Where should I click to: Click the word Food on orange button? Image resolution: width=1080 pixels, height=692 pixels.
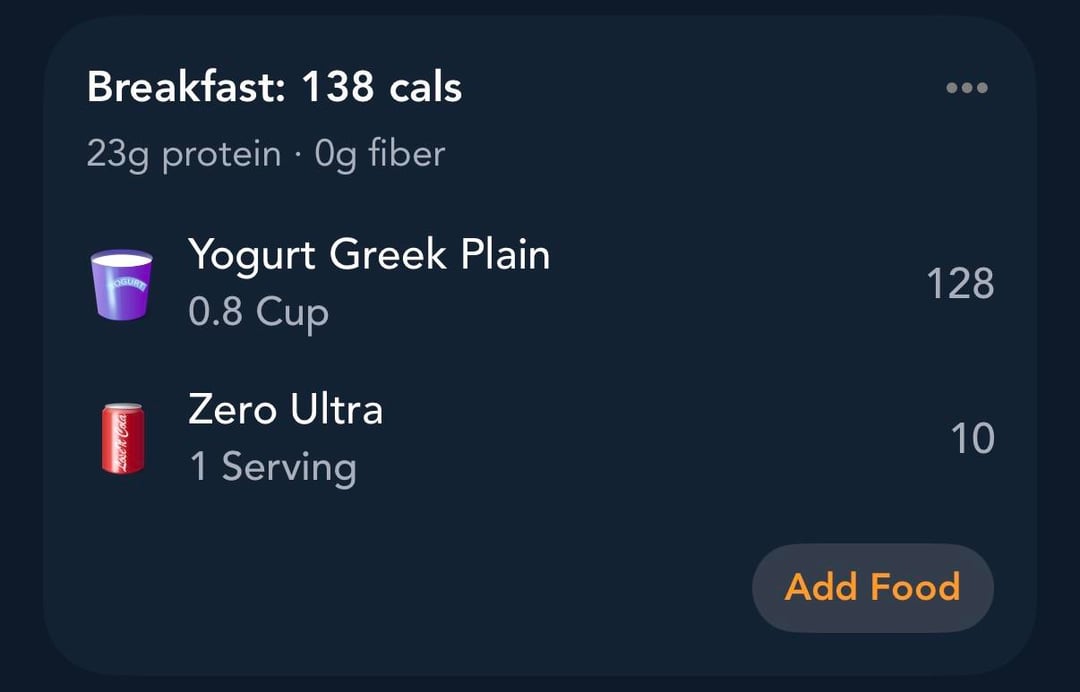[915, 587]
